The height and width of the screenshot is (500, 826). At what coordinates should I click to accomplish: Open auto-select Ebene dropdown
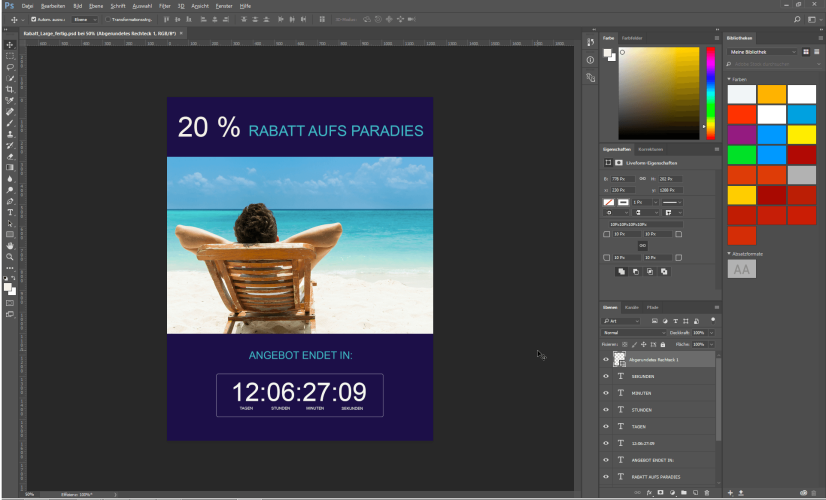85,19
